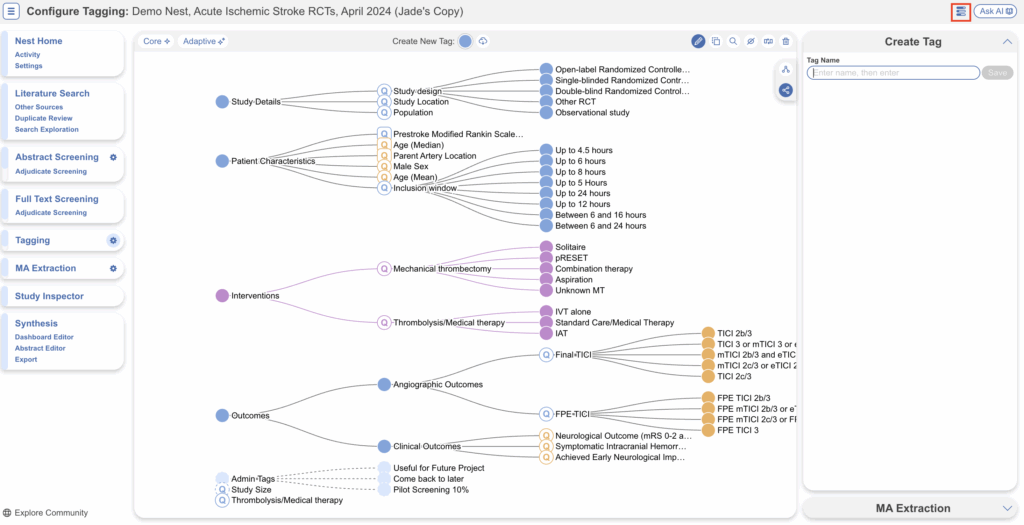Click the trash delete icon in toolbar
This screenshot has height=525, width=1024.
click(785, 41)
